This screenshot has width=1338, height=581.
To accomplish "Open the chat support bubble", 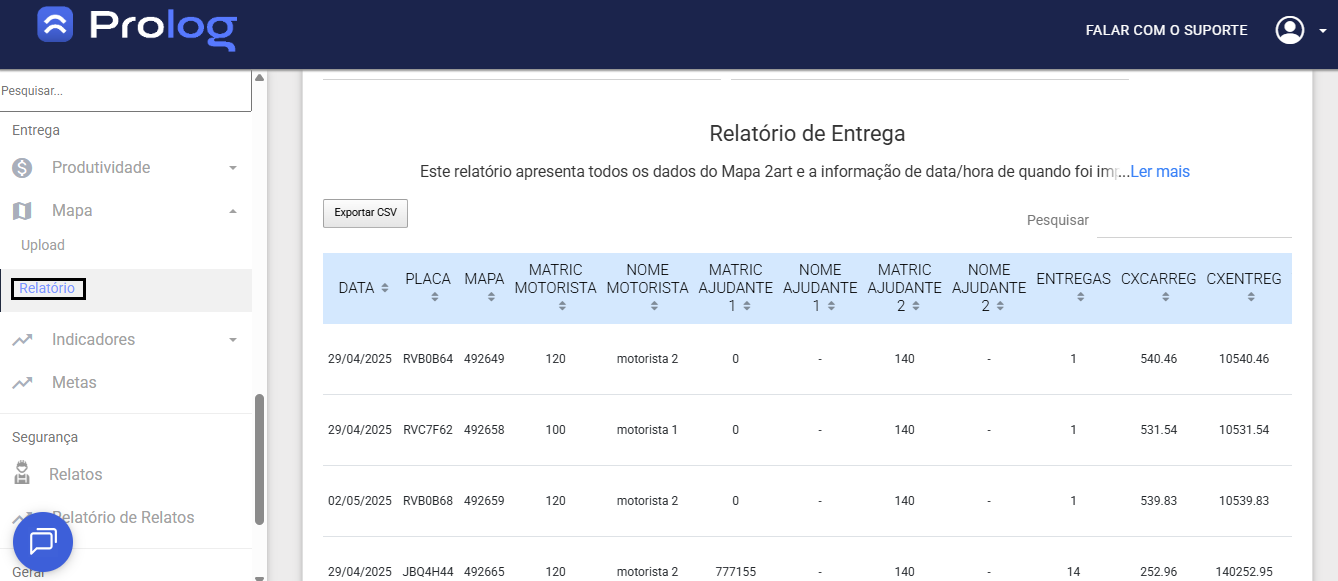I will click(43, 541).
